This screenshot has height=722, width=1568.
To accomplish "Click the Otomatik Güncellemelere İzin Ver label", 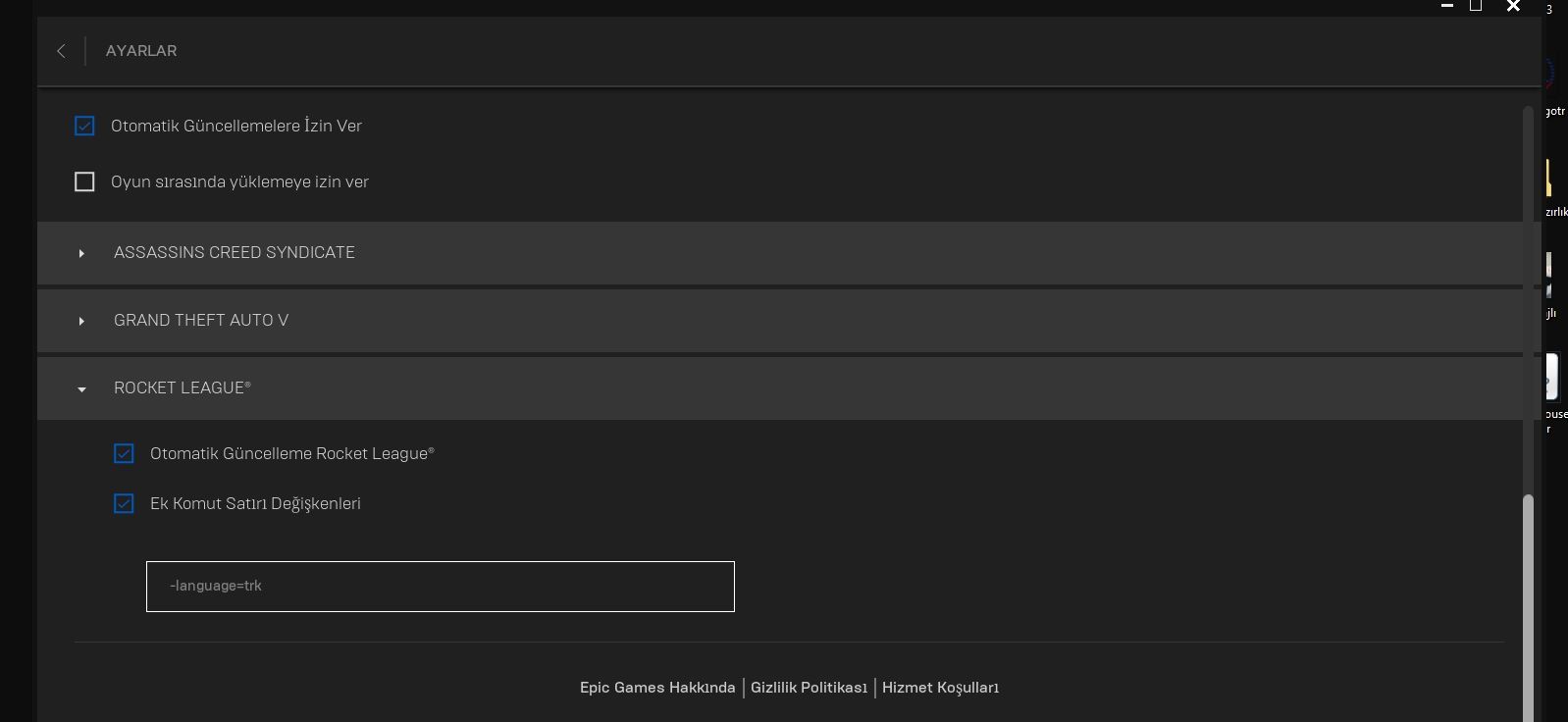I will click(236, 126).
